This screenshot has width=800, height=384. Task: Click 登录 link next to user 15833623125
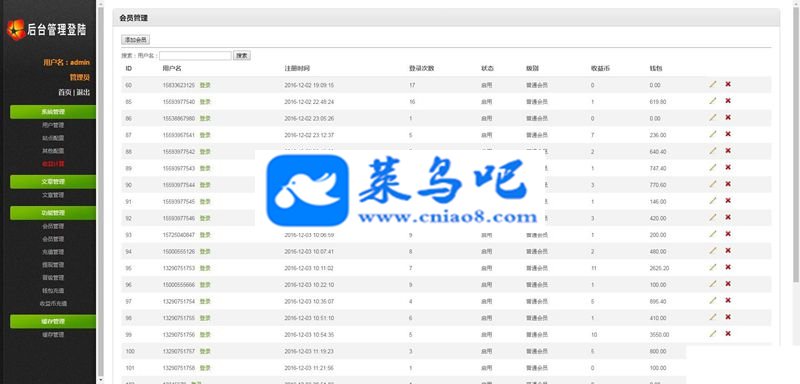tap(205, 85)
